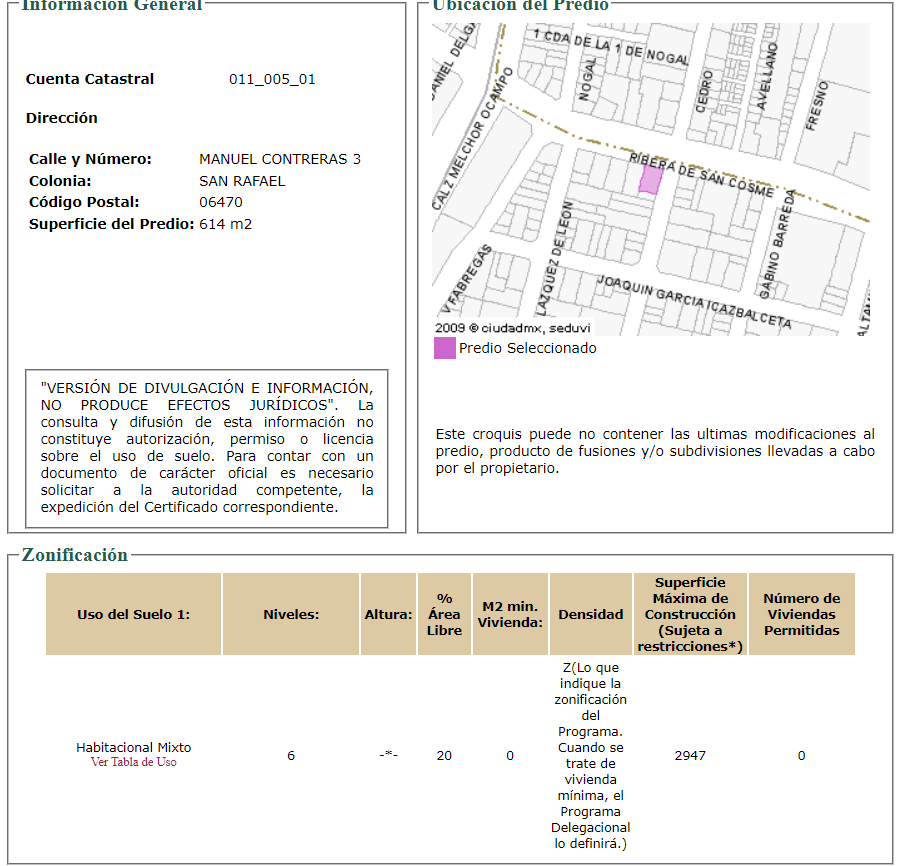Click the Cuenta Catastral label
This screenshot has height=866, width=897.
[90, 79]
